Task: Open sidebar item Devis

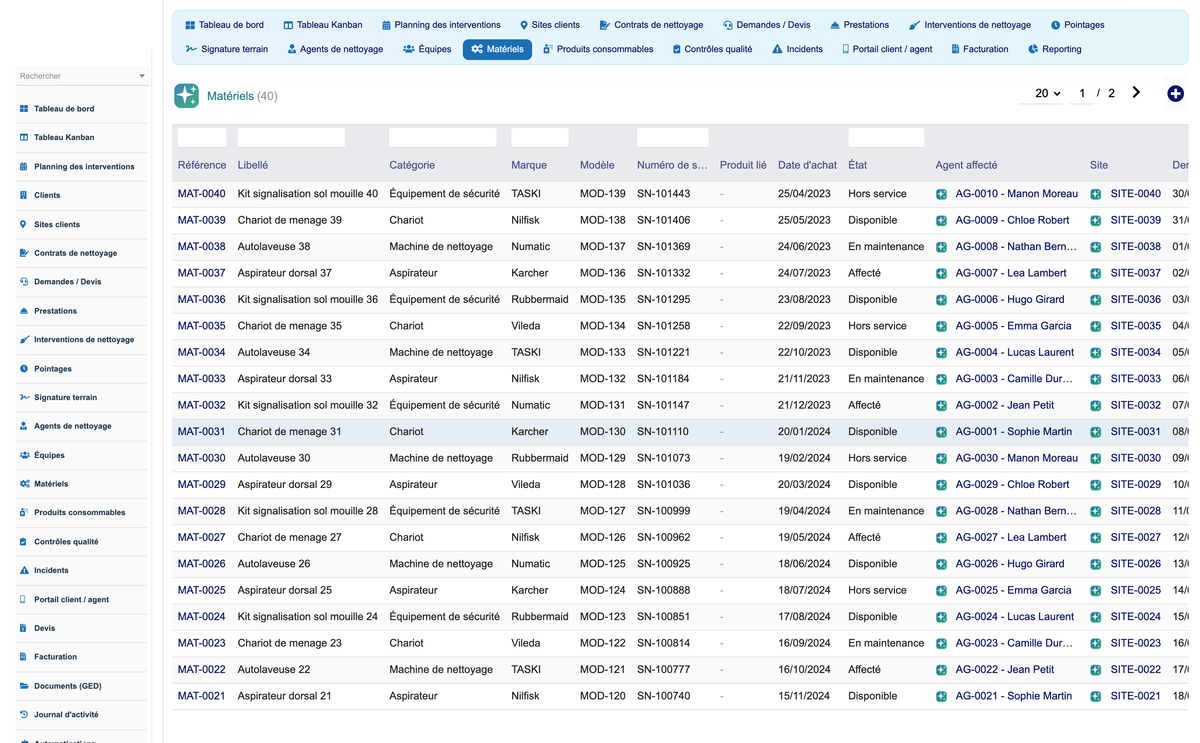Action: [x=45, y=628]
